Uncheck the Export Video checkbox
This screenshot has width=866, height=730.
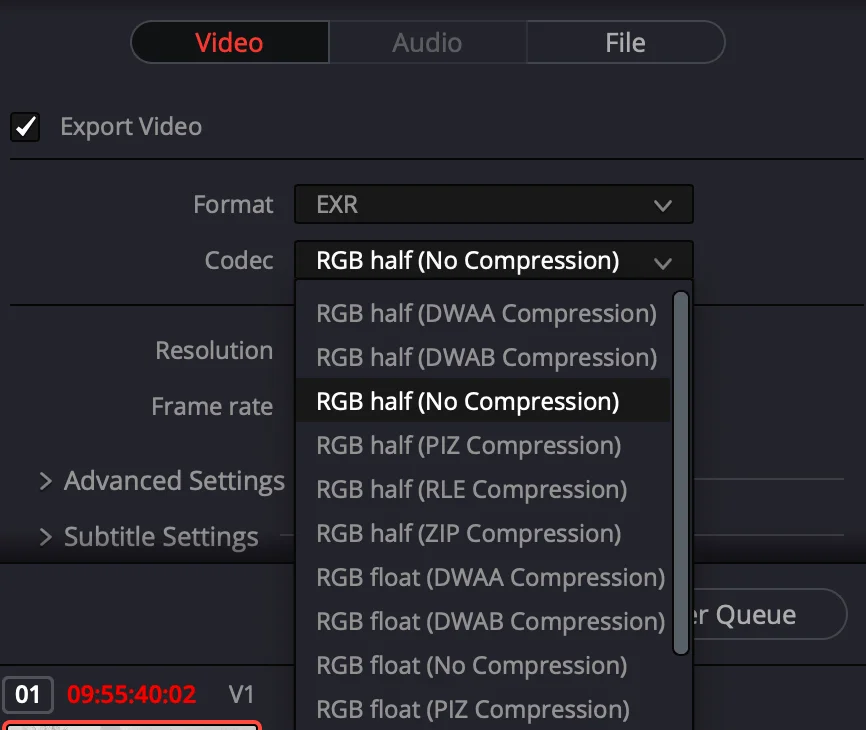[25, 127]
